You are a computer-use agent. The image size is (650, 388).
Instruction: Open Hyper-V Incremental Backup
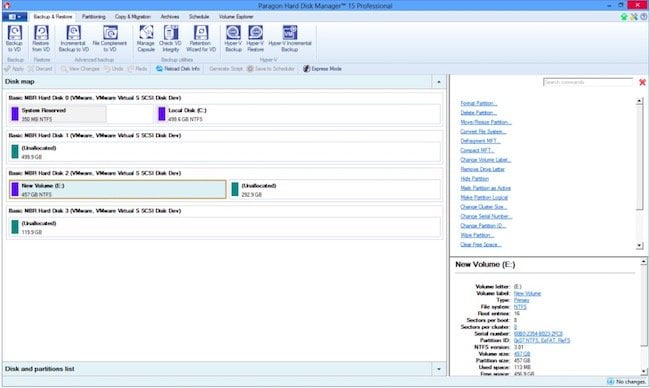[x=290, y=38]
